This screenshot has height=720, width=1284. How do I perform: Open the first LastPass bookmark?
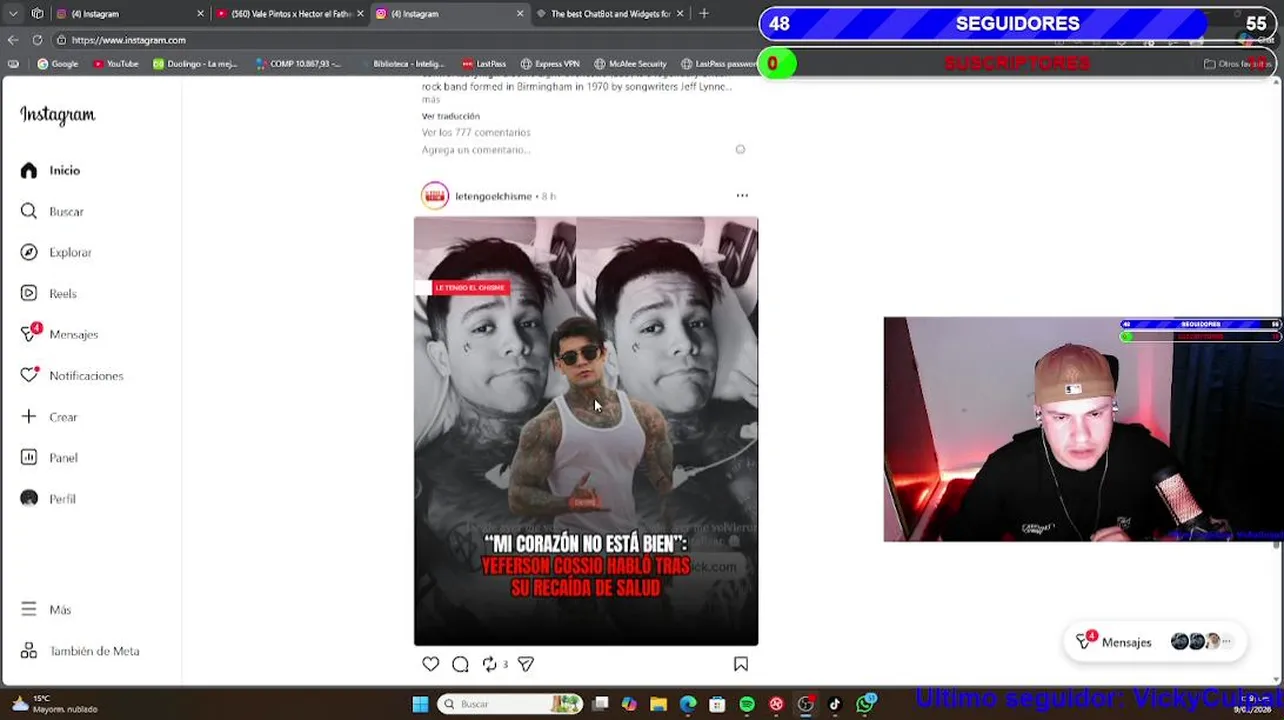[x=484, y=64]
